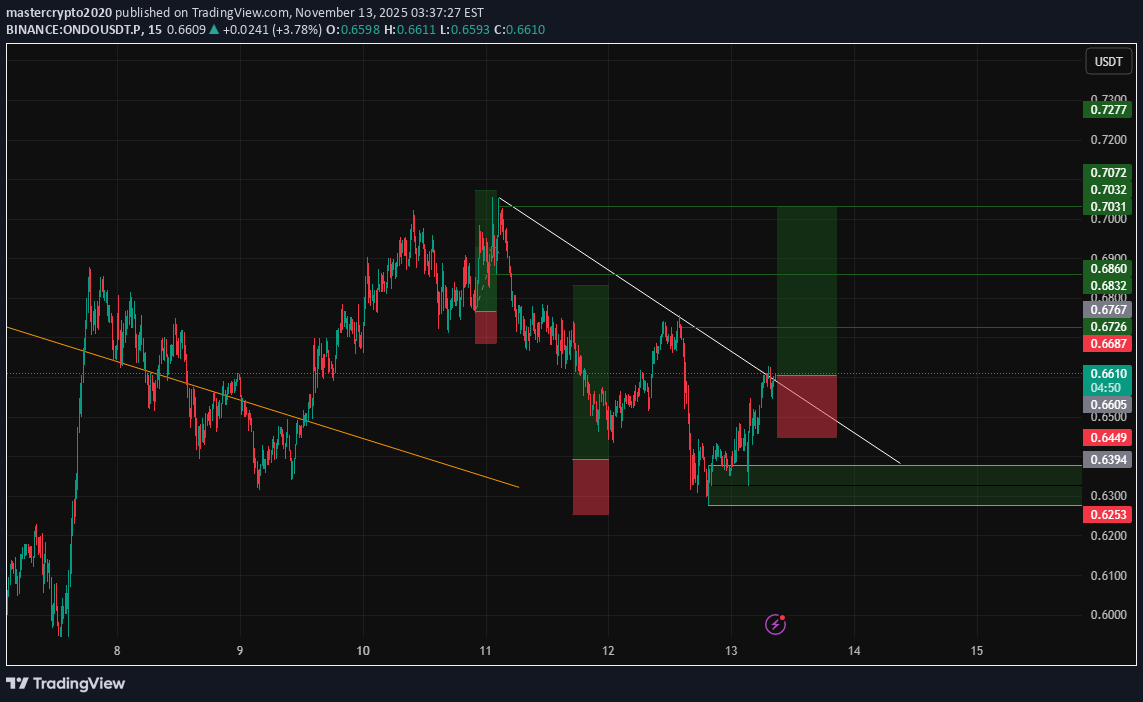Click the gray 0.6394 price label
Image resolution: width=1143 pixels, height=702 pixels.
(1108, 459)
